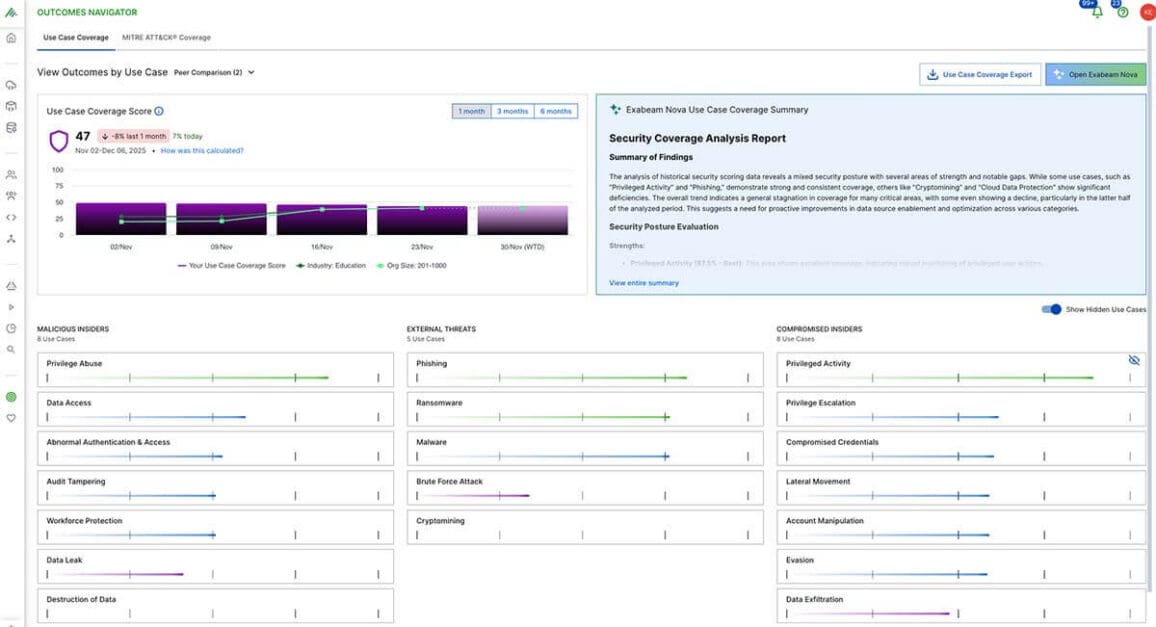
Task: Open the help question mark icon
Action: click(1123, 12)
